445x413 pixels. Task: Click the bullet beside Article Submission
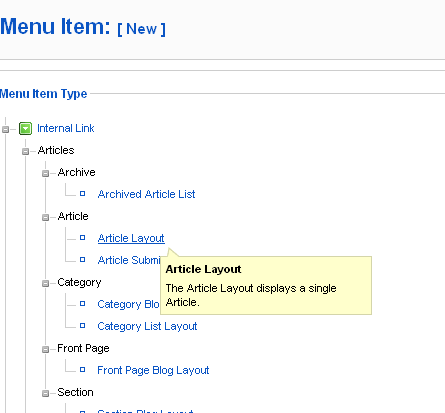point(82,259)
